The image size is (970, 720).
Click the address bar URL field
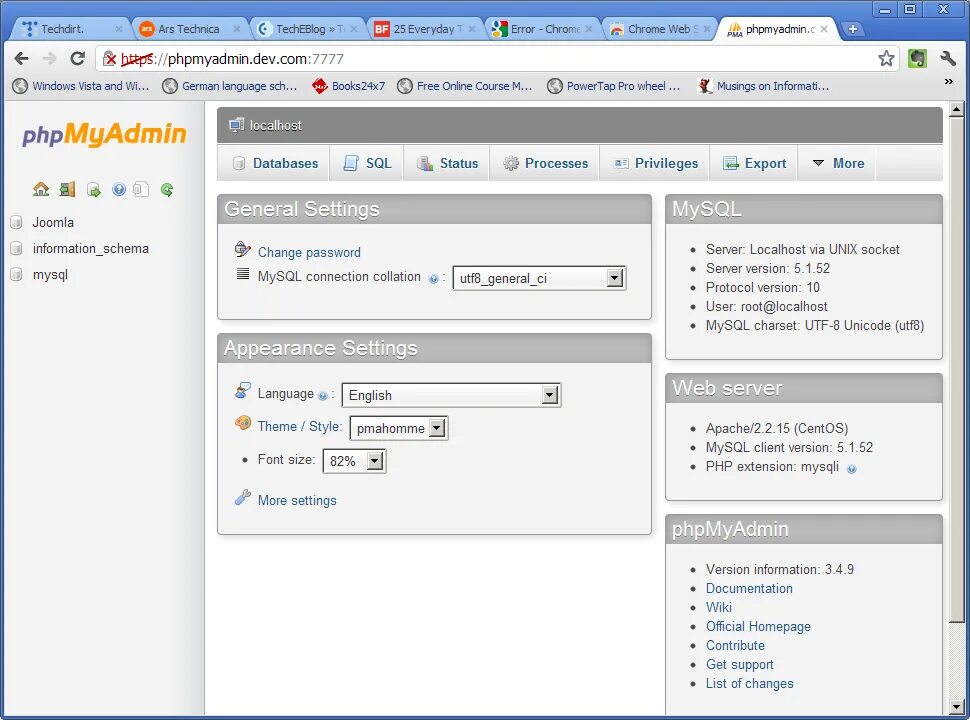tap(495, 59)
